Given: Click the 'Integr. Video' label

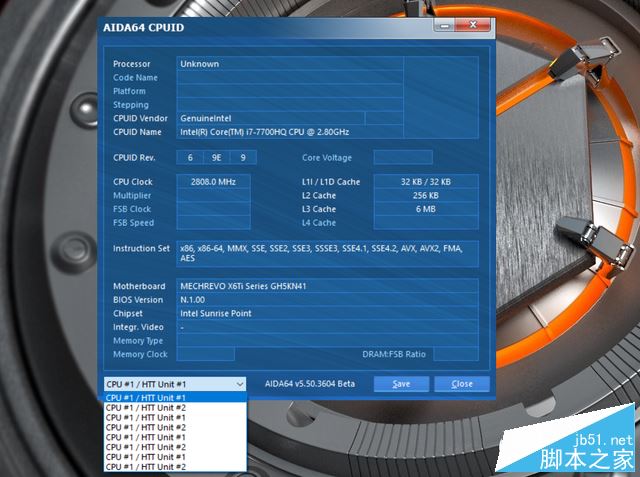Looking at the screenshot, I should pyautogui.click(x=138, y=327).
